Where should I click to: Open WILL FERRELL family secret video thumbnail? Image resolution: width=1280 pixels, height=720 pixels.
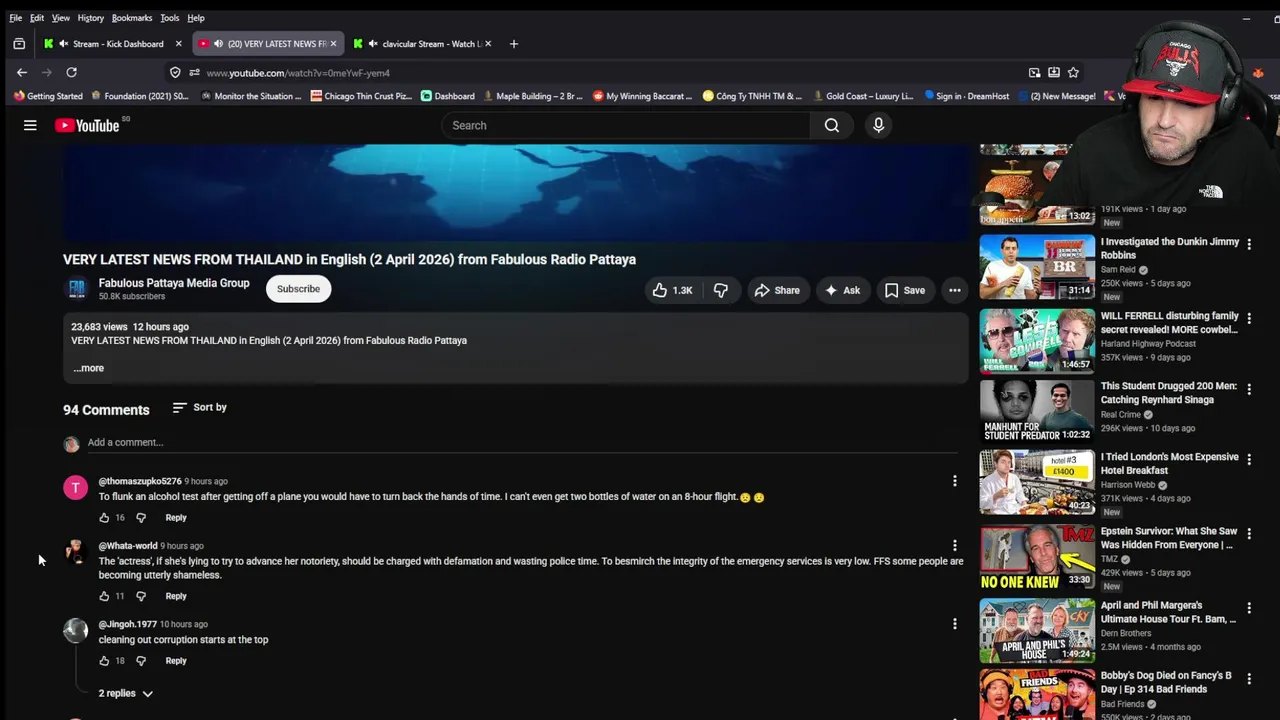[x=1037, y=341]
